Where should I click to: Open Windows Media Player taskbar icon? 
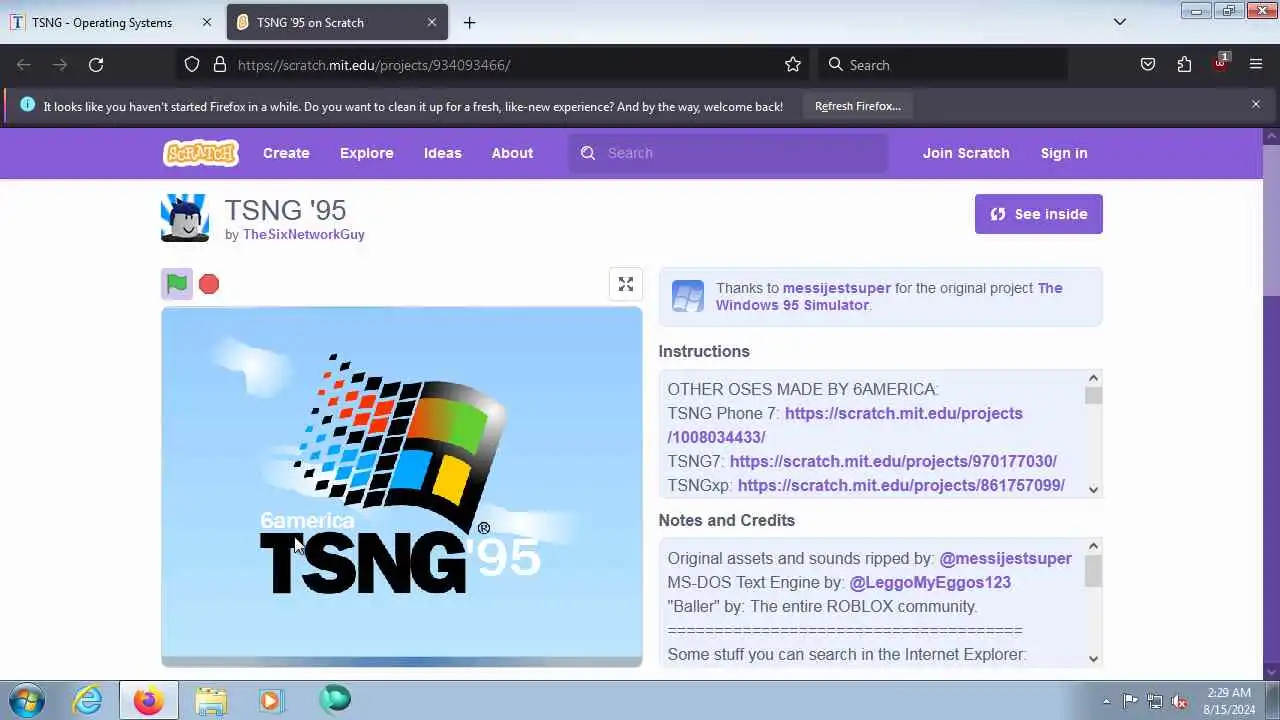pyautogui.click(x=271, y=700)
